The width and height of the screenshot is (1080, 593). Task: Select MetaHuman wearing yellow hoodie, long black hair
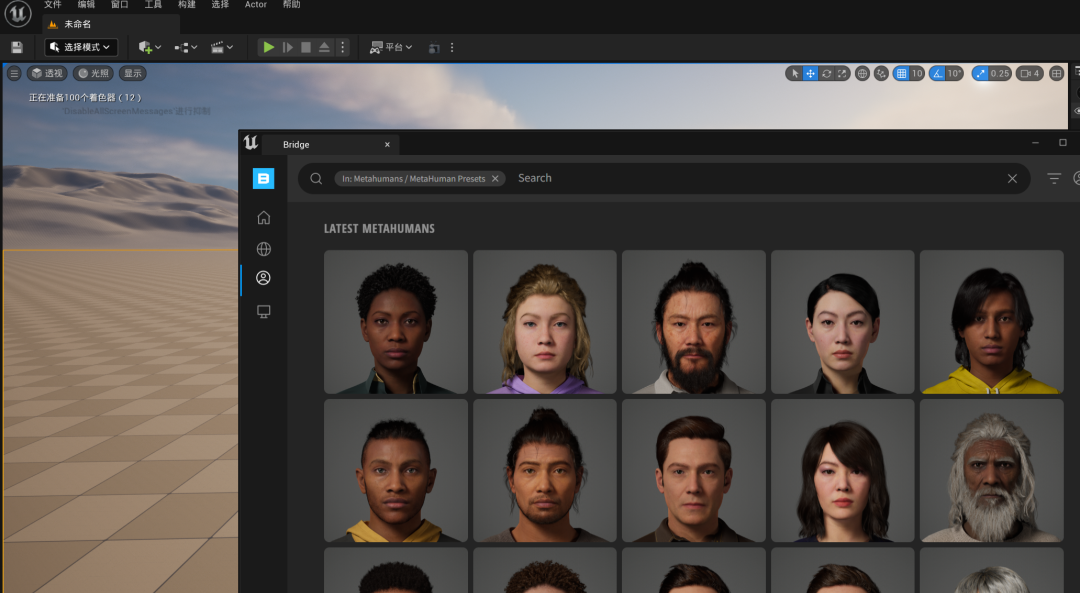pos(991,322)
